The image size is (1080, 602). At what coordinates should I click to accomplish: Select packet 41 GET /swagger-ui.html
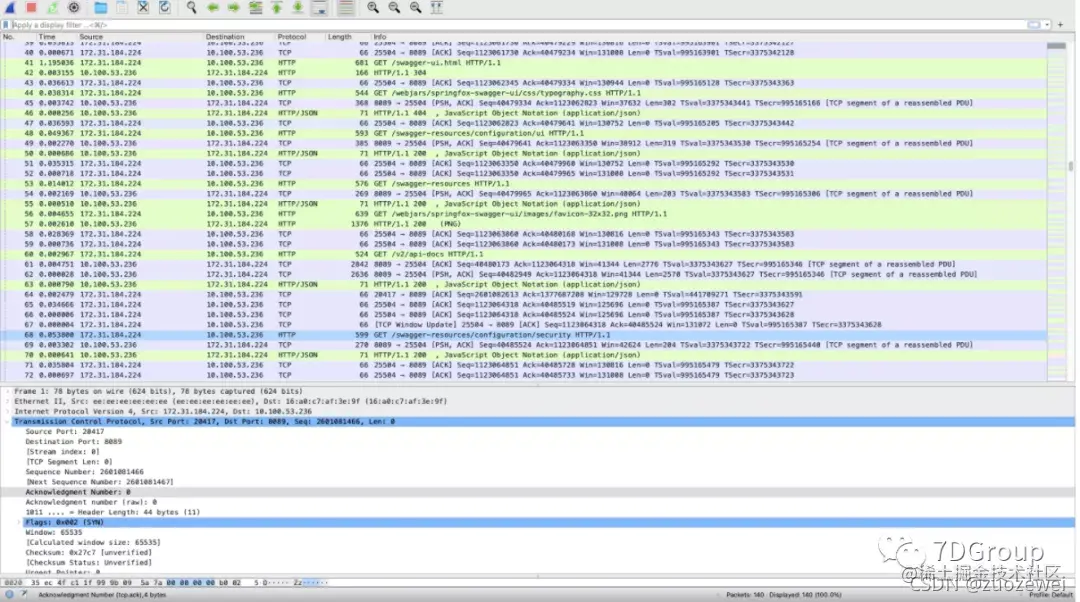pos(523,63)
